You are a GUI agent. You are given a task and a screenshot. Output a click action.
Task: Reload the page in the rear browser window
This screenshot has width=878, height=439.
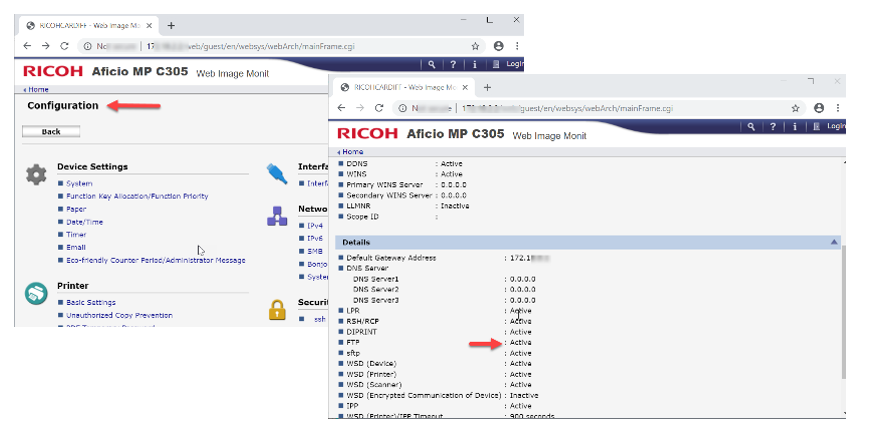click(64, 46)
